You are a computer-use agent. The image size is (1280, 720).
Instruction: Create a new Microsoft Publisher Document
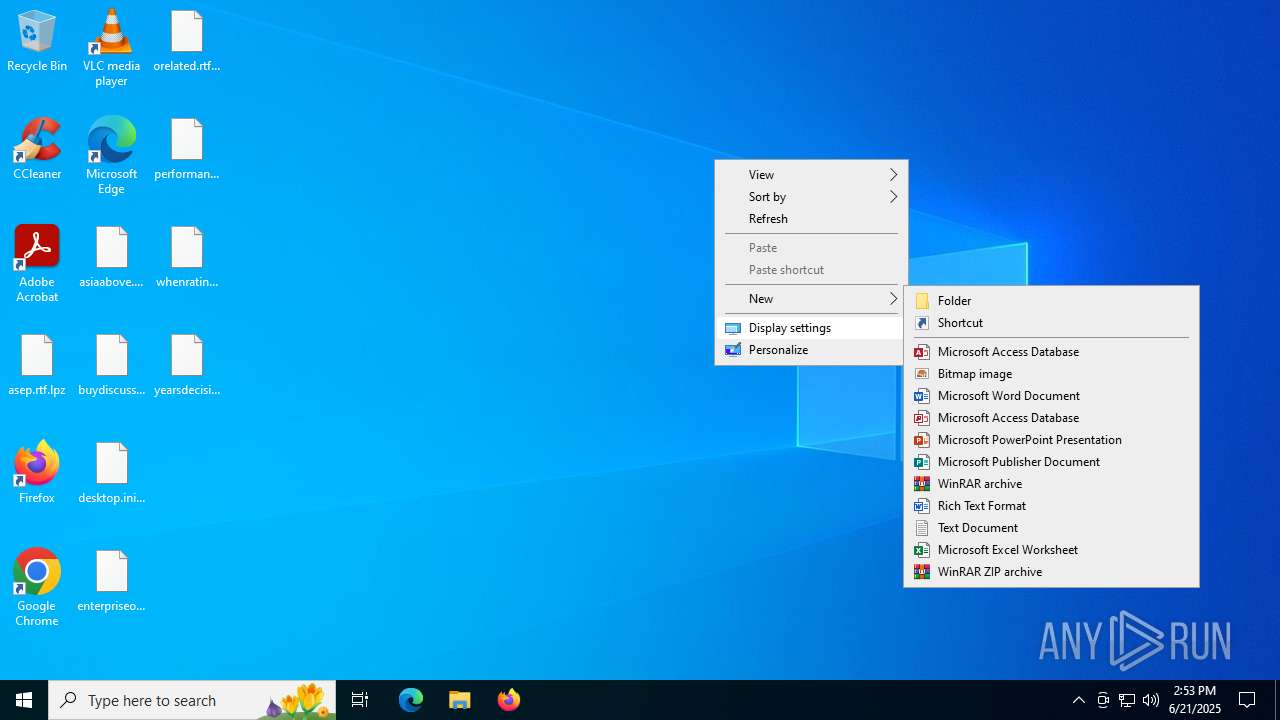pyautogui.click(x=1051, y=462)
